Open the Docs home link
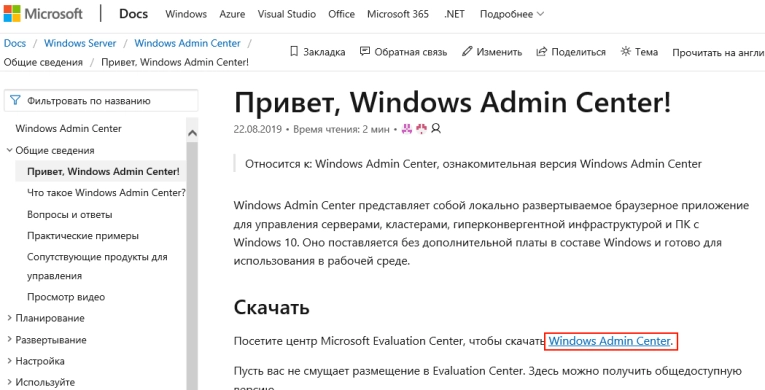This screenshot has height=390, width=765. (x=133, y=14)
